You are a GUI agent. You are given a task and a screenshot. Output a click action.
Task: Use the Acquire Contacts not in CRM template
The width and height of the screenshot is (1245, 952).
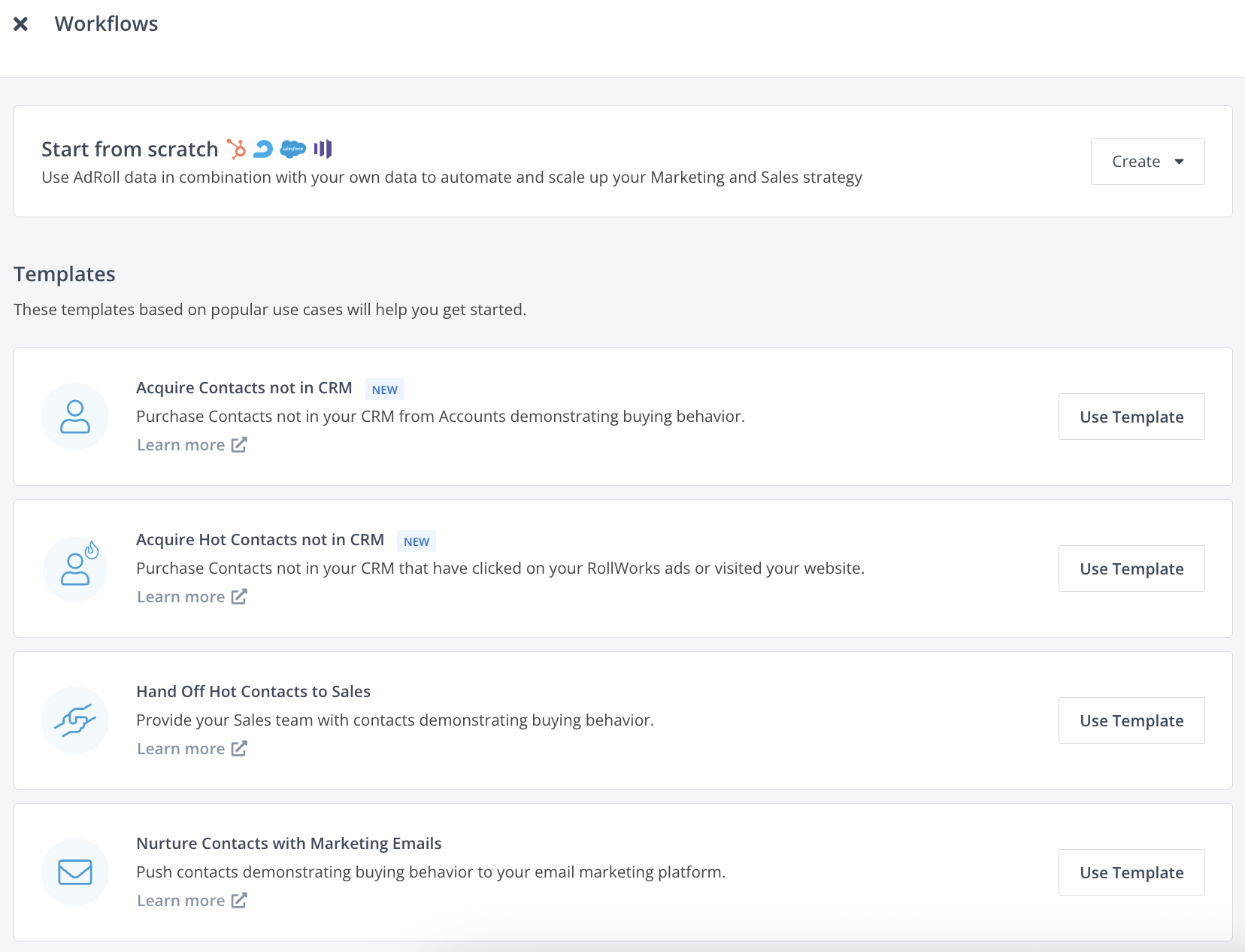click(x=1131, y=417)
